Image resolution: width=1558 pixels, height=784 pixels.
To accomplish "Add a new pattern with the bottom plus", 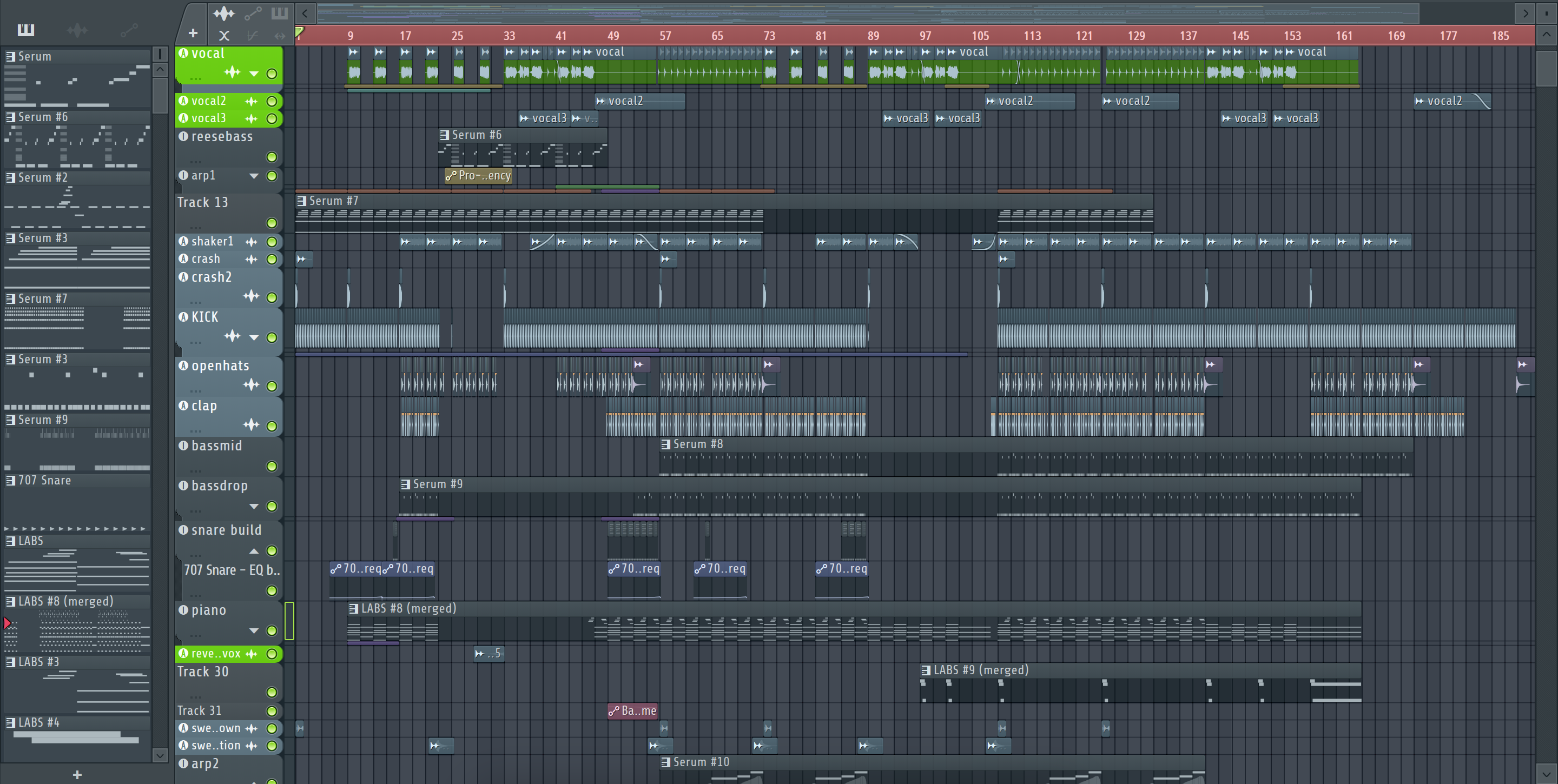I will 77,774.
